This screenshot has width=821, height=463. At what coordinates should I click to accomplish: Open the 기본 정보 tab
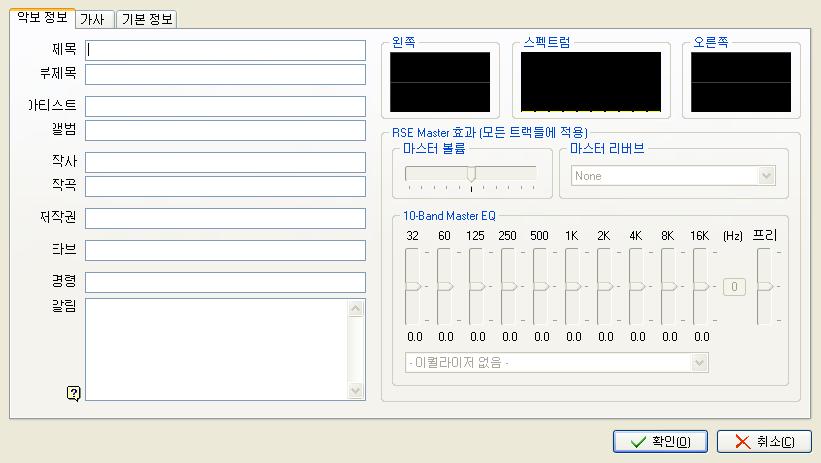147,19
